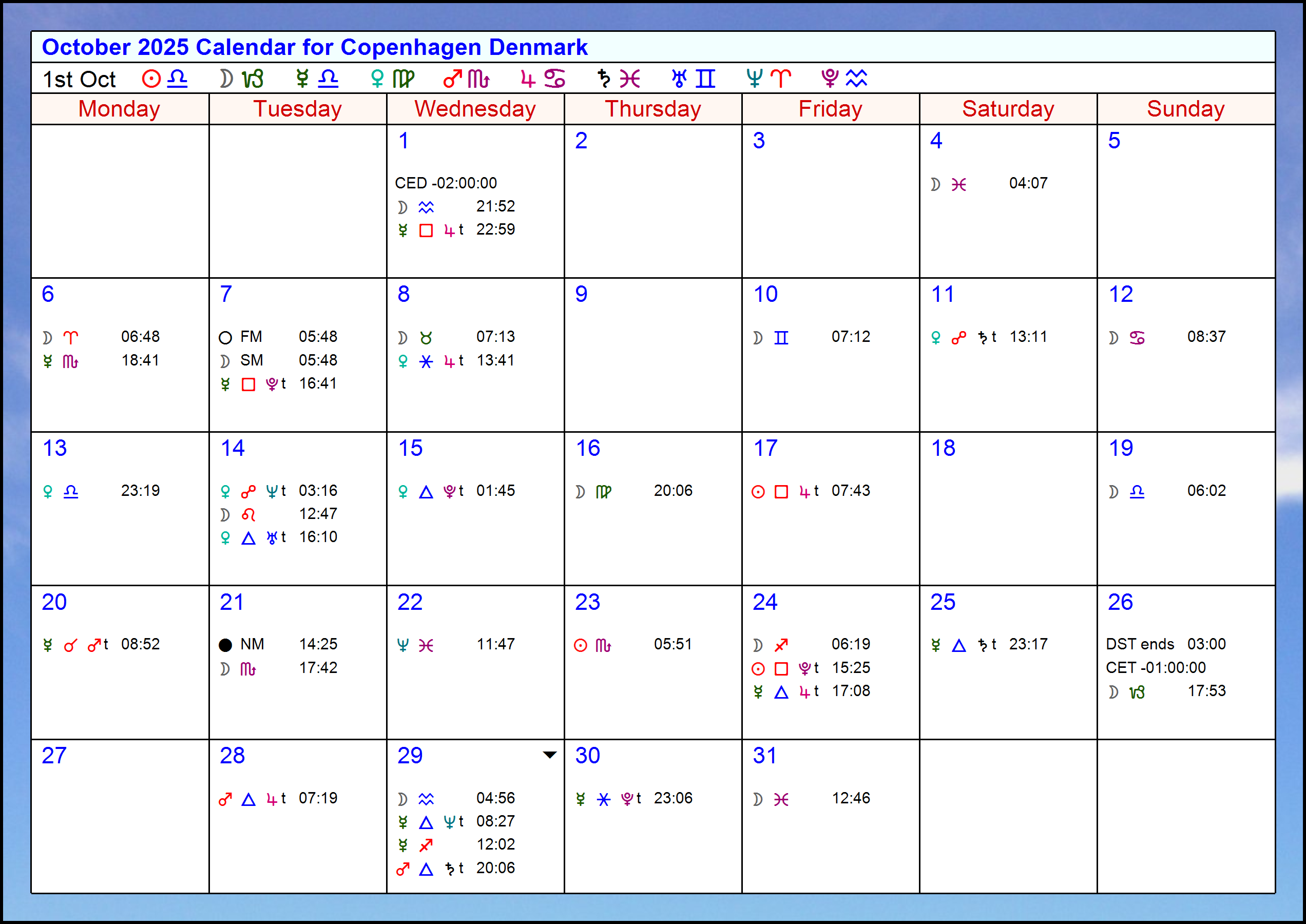Click the New Moon icon on October 21
This screenshot has height=924, width=1306.
coord(225,645)
